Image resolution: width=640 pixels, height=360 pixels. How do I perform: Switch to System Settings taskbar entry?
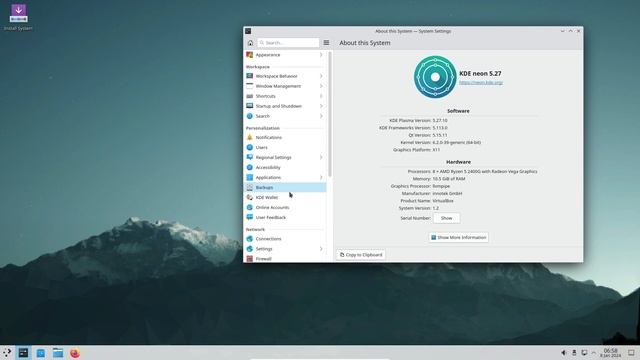coord(24,353)
